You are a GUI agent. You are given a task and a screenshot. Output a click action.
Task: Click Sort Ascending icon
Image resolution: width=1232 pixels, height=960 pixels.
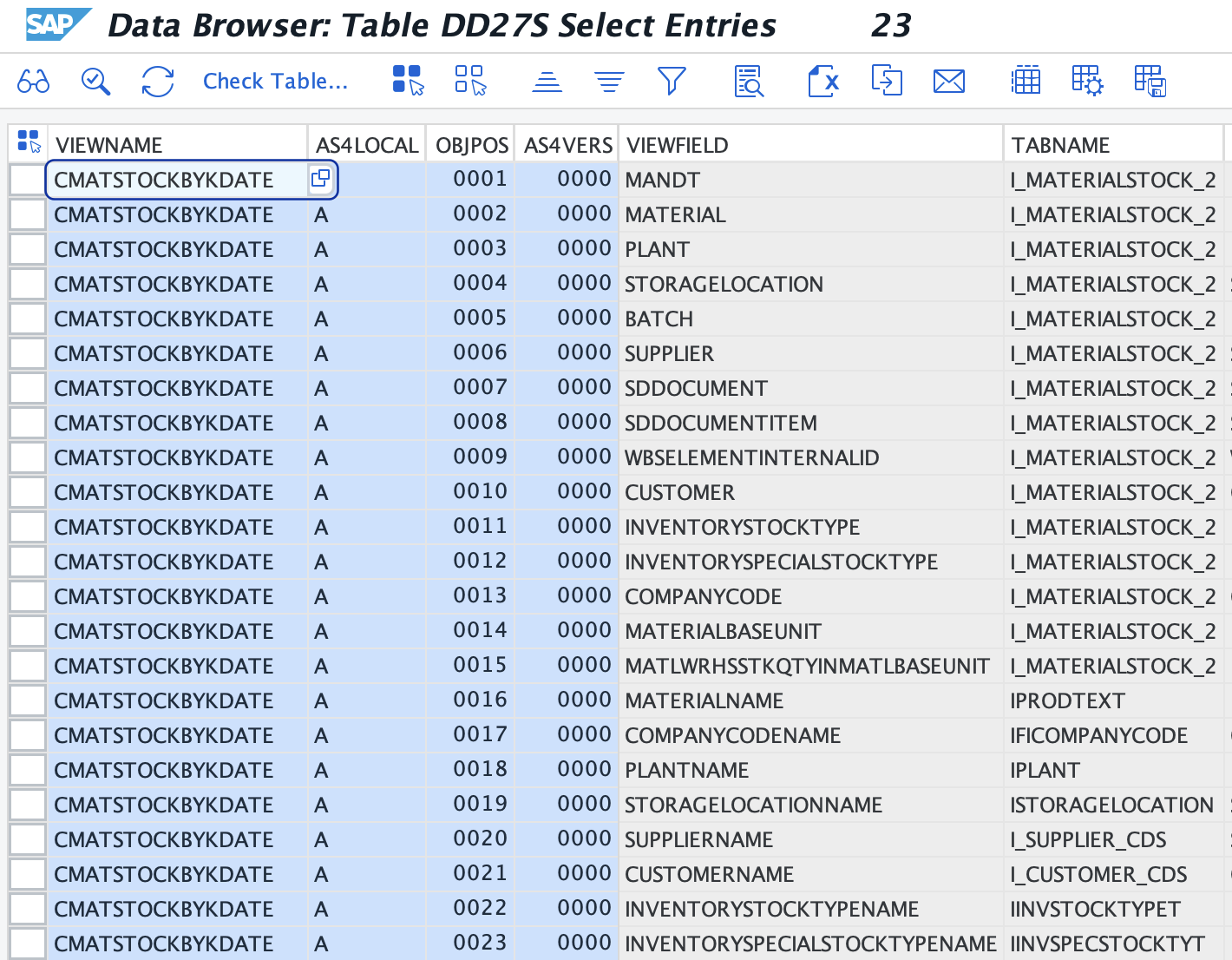[x=547, y=82]
